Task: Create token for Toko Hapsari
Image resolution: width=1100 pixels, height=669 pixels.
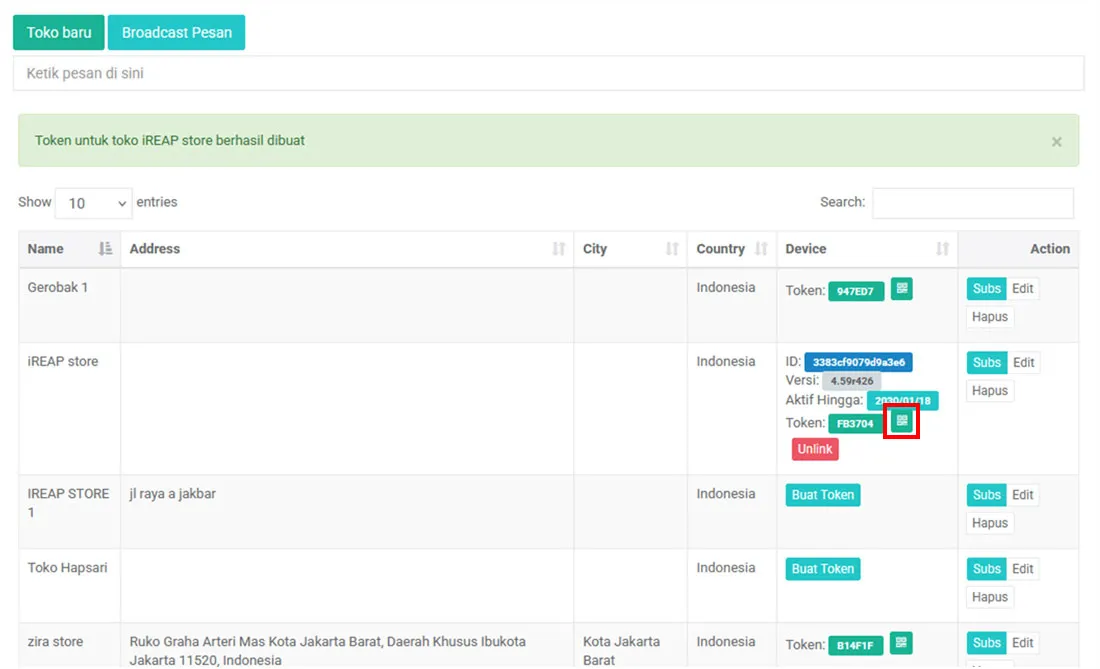Action: 823,569
